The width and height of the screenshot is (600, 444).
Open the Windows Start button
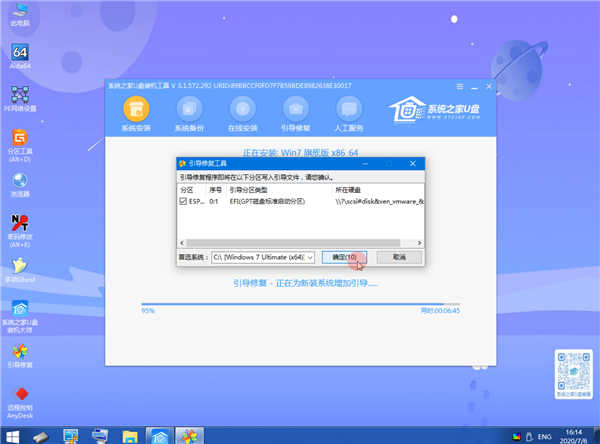click(13, 436)
